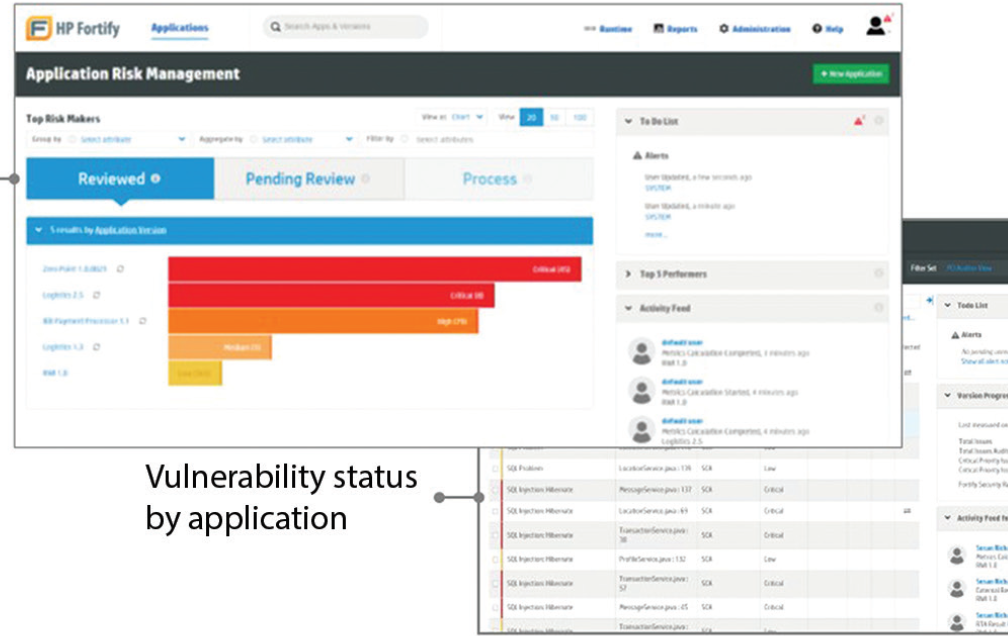Select the Reviewed tab
1008x636 pixels.
pyautogui.click(x=120, y=179)
